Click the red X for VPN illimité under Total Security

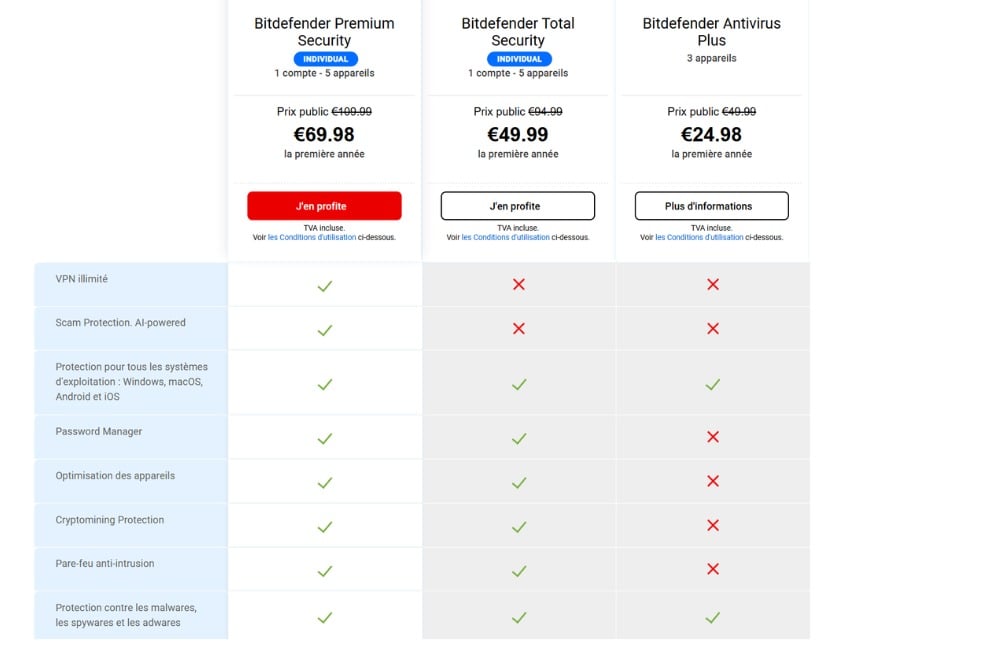pos(518,284)
